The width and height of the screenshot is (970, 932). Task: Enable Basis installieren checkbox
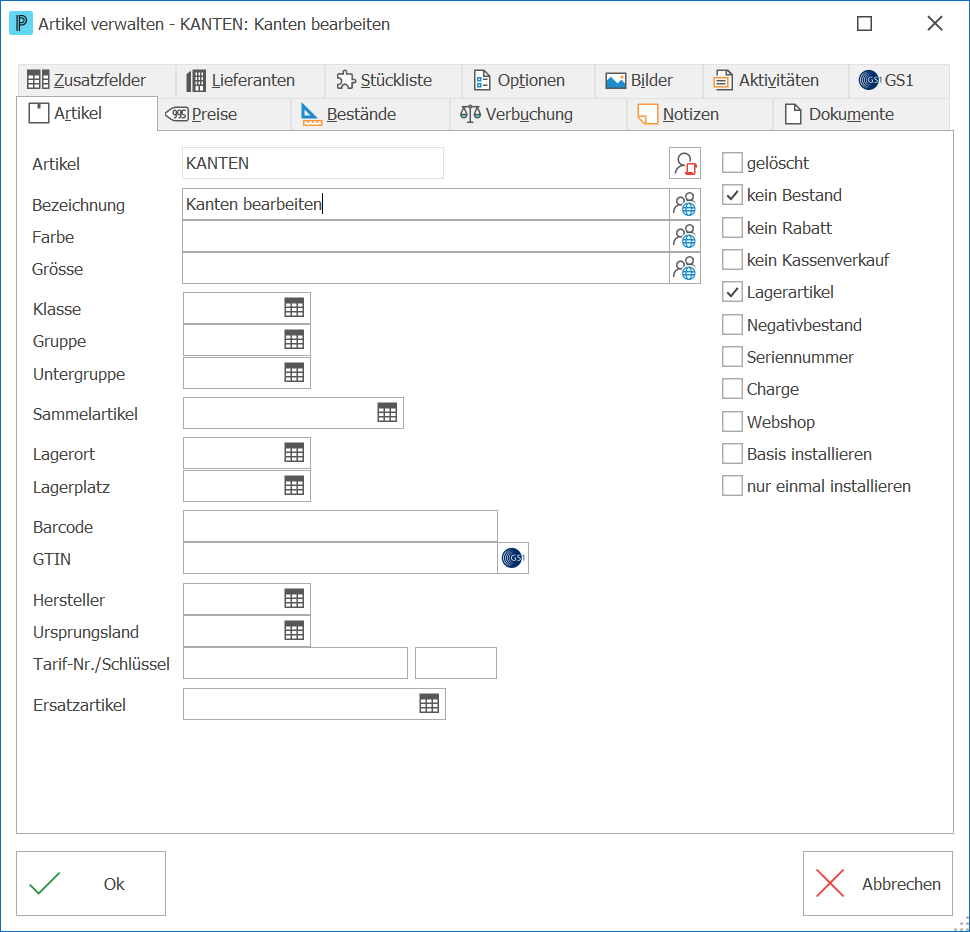click(x=732, y=454)
